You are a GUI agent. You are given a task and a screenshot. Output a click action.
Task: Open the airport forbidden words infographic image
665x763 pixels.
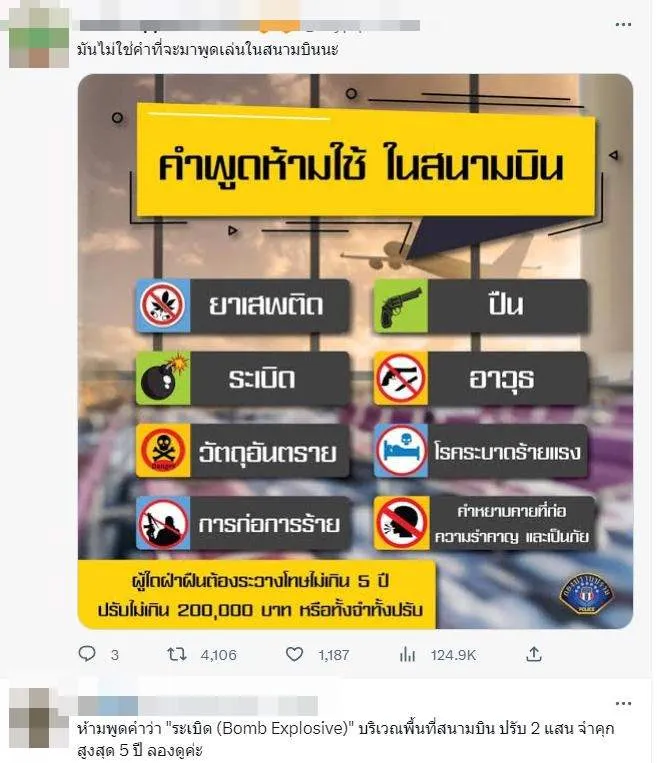point(356,351)
